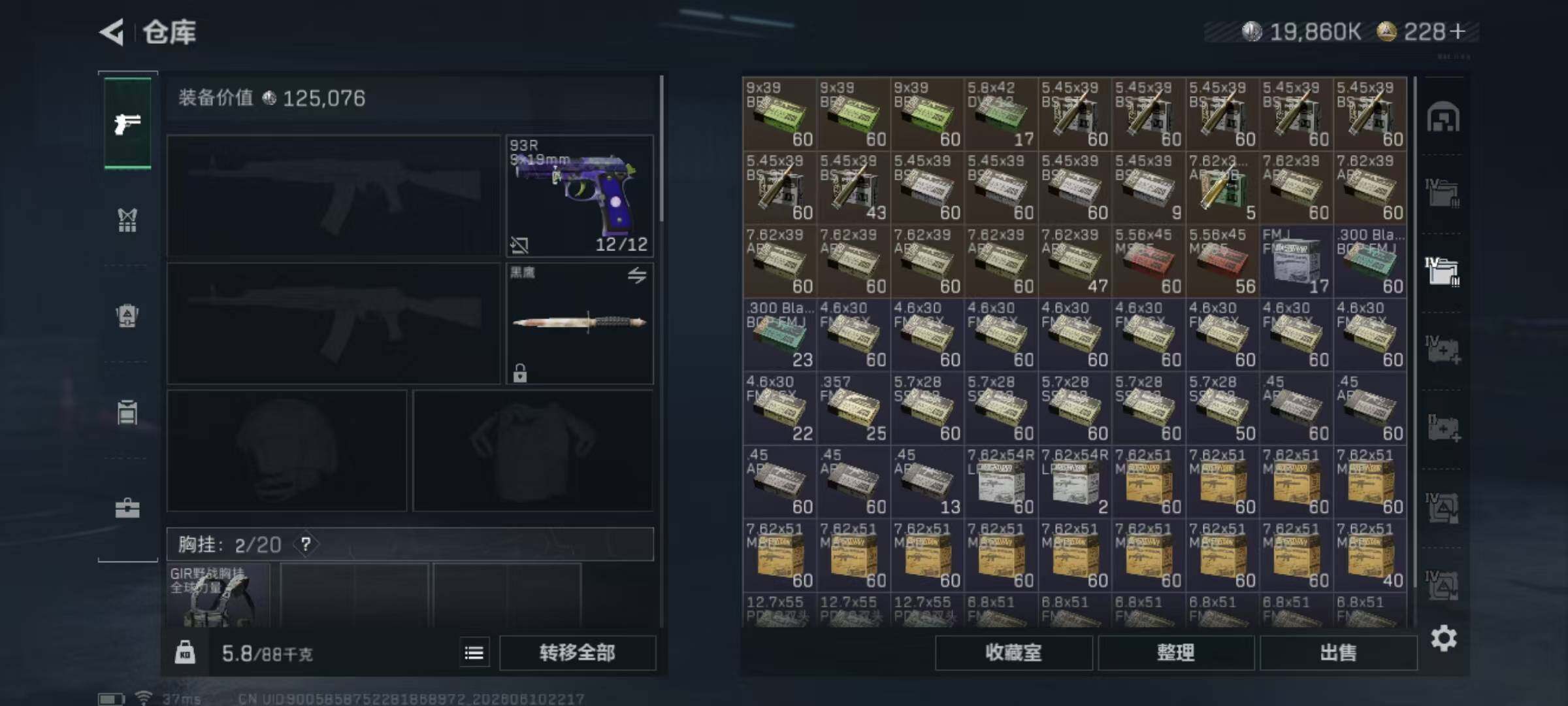The image size is (1568, 706).
Task: Open the settings gear icon
Action: 1443,638
